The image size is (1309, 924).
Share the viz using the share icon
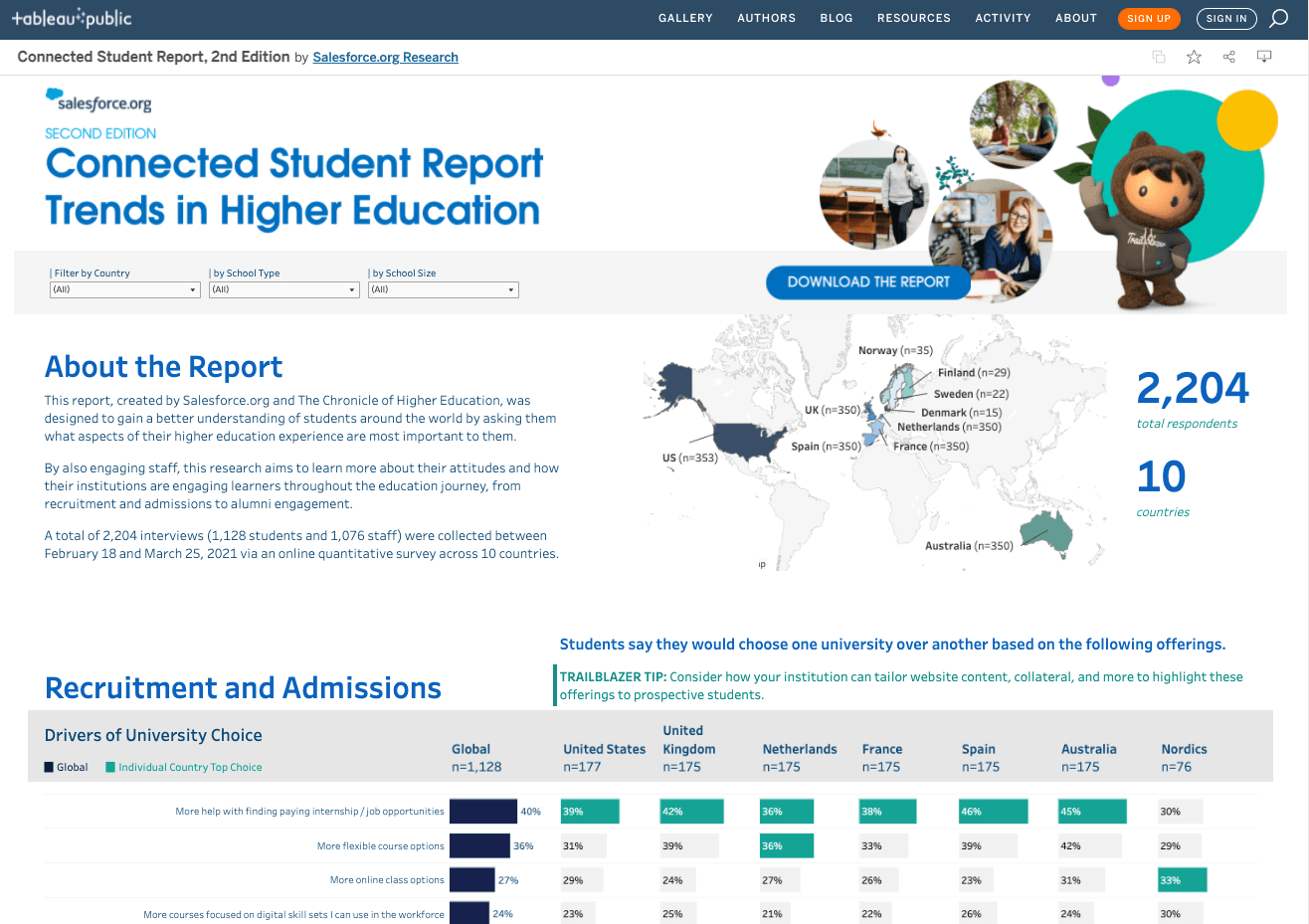click(1229, 57)
